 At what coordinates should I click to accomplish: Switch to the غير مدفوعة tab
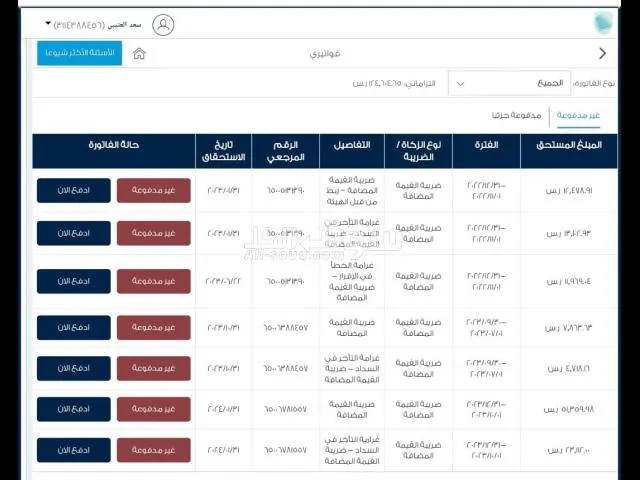coord(578,116)
